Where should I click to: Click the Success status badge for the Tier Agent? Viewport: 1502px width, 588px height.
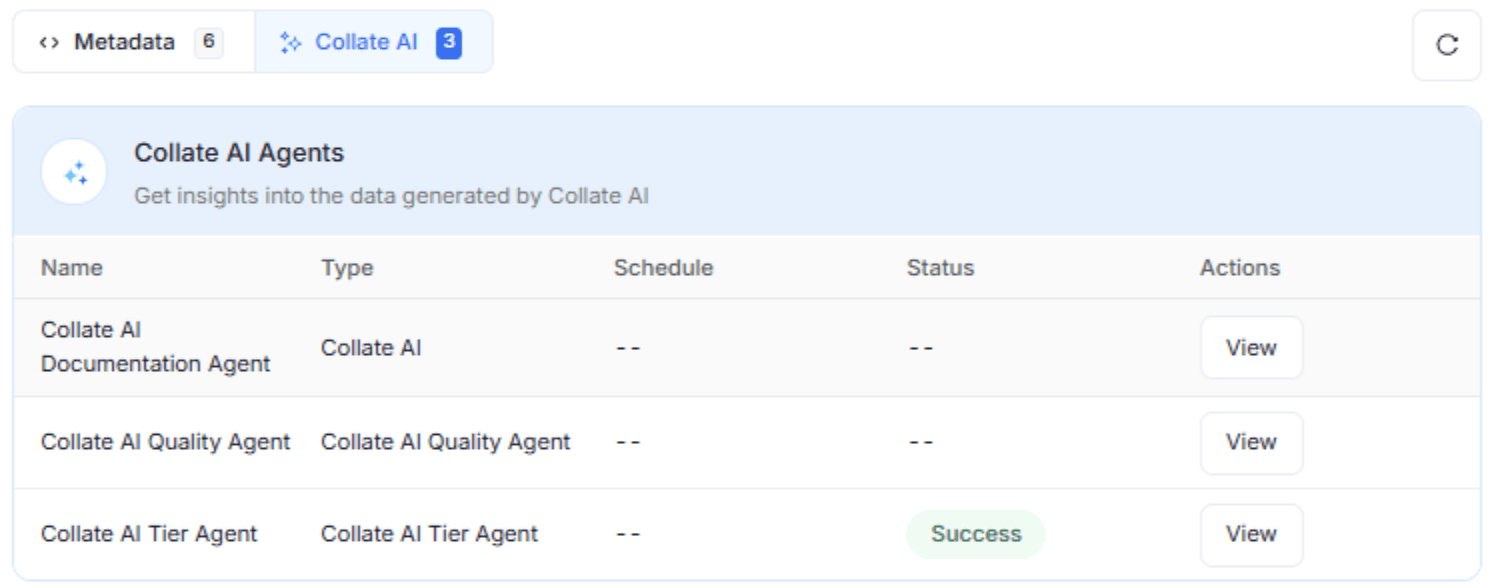(975, 534)
